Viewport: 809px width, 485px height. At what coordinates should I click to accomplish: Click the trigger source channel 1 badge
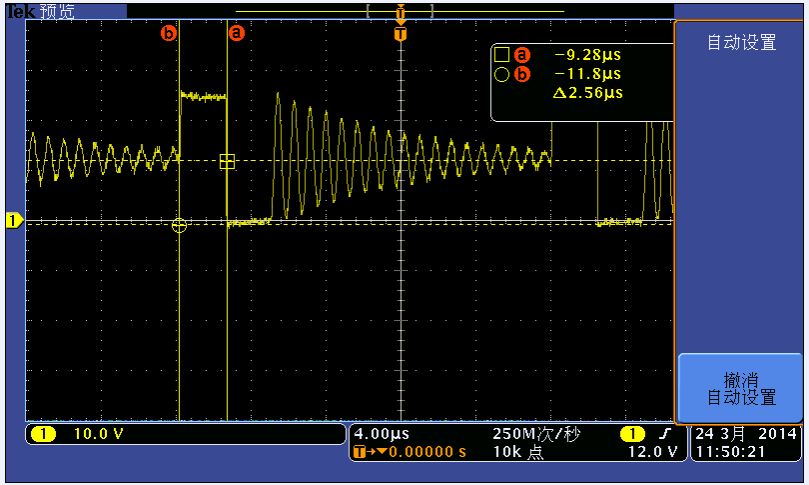tap(632, 434)
